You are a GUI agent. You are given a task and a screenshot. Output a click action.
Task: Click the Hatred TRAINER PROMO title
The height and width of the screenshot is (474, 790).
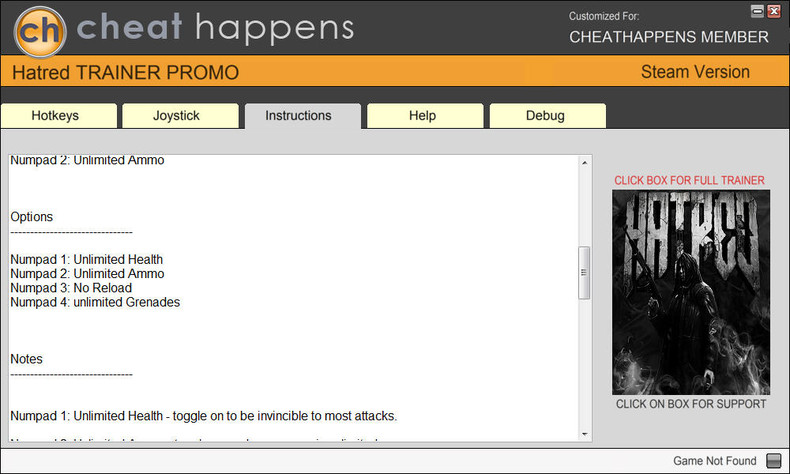[125, 73]
